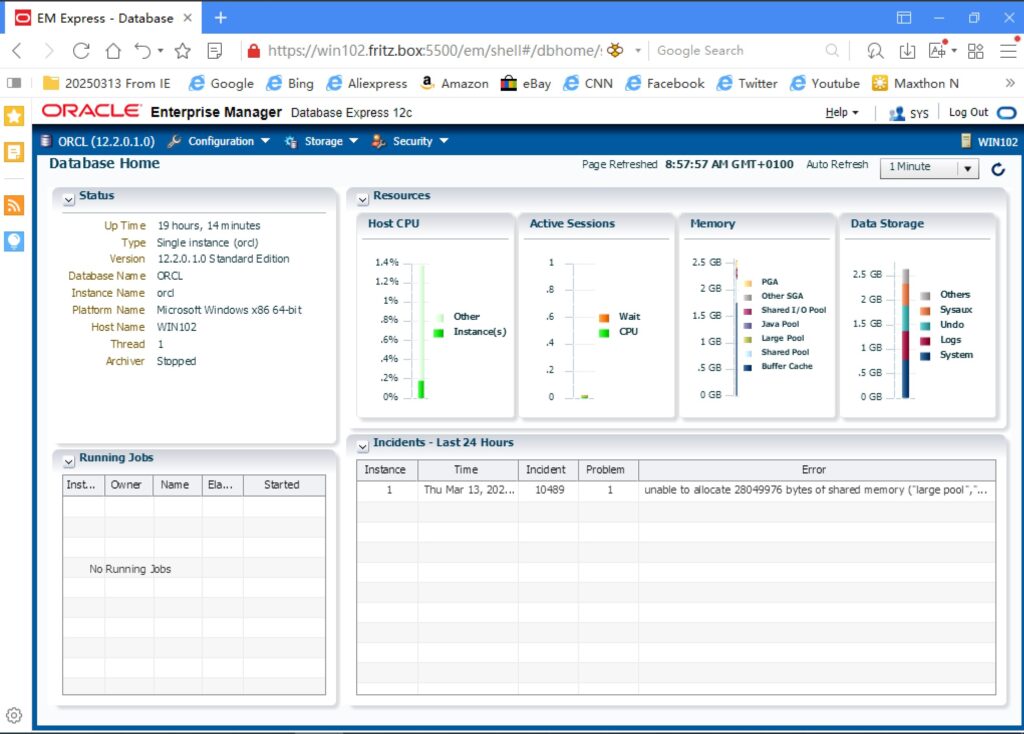
Task: Open the Amazon bookmark
Action: 455,83
